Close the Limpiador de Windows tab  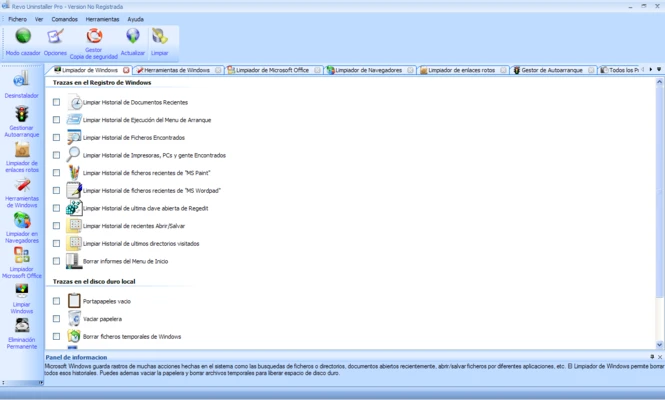pos(126,70)
